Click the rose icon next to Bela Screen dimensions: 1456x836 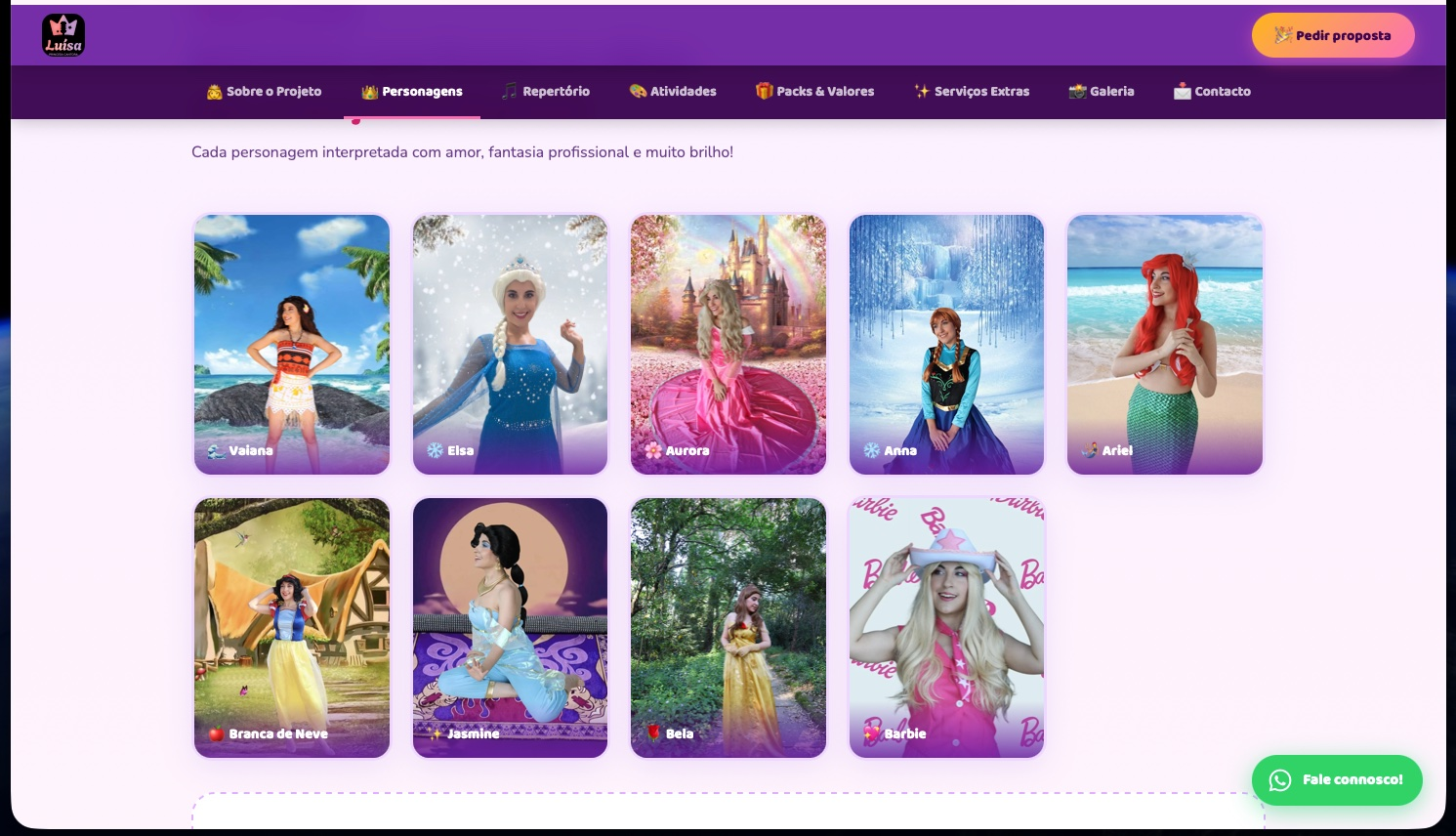pos(653,734)
